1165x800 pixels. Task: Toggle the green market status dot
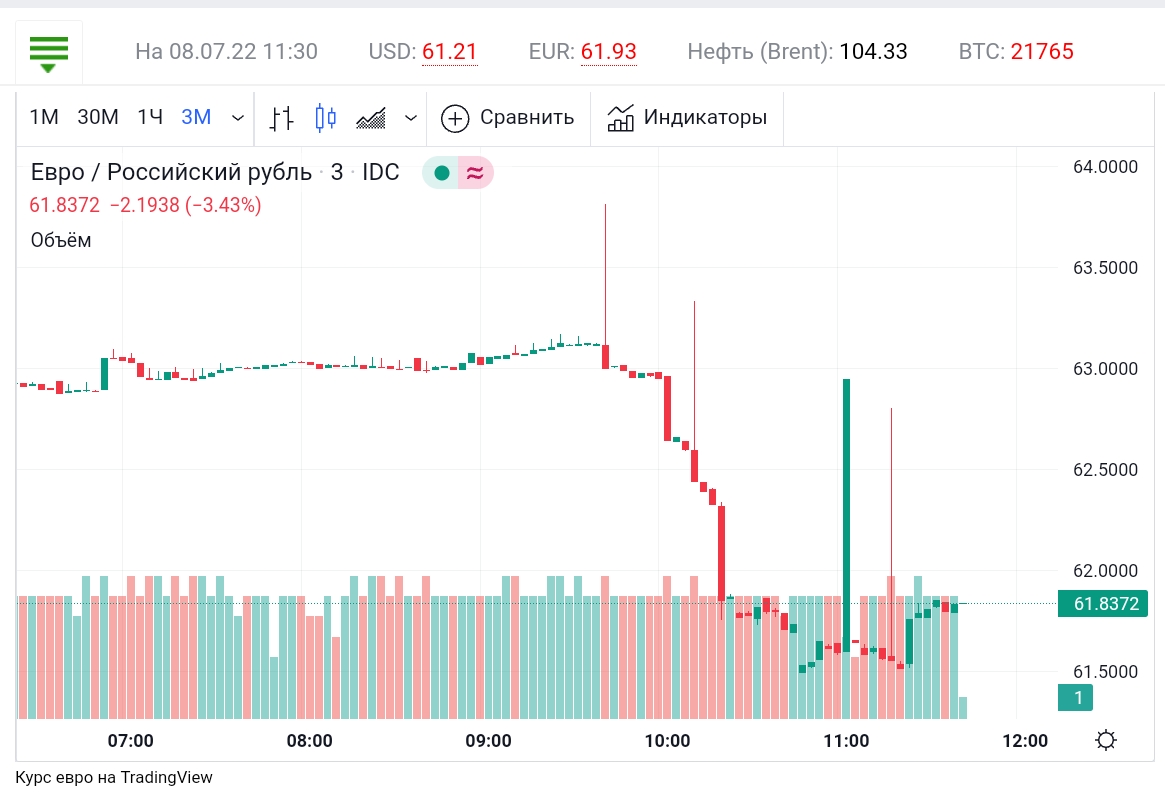[441, 173]
